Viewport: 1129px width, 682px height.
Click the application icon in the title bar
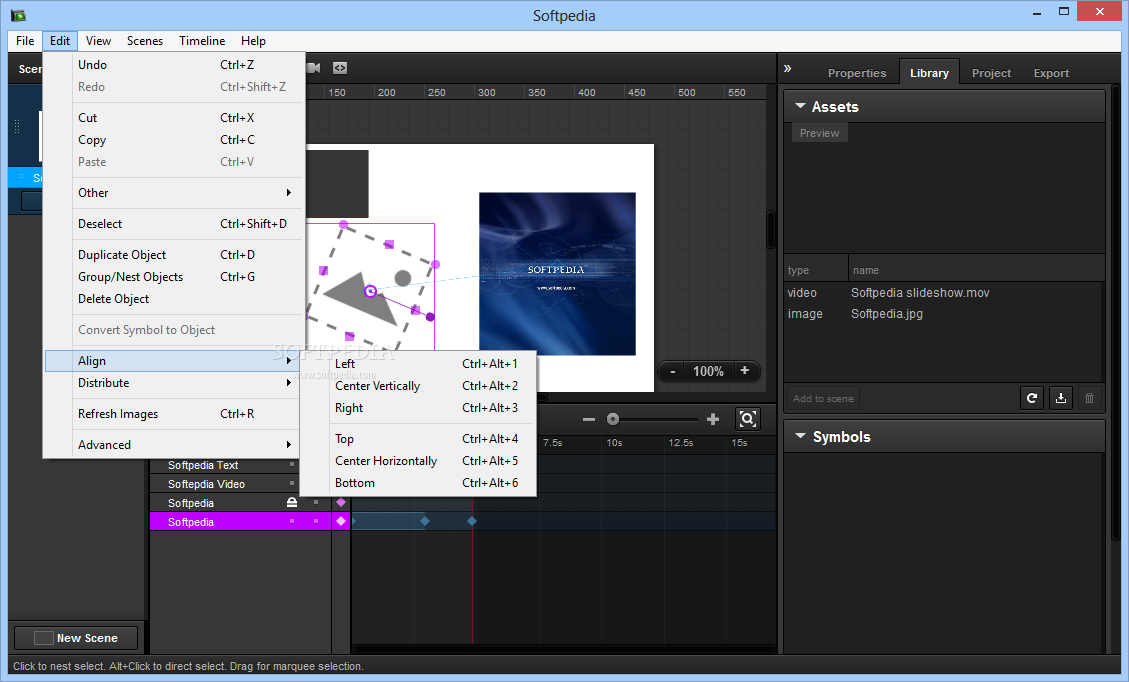click(18, 15)
